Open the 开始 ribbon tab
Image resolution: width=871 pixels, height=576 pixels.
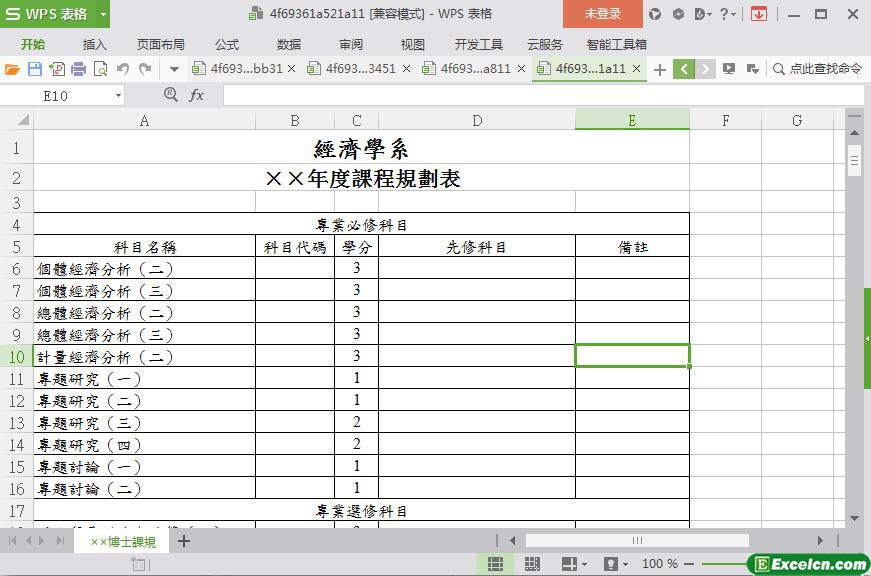point(33,44)
